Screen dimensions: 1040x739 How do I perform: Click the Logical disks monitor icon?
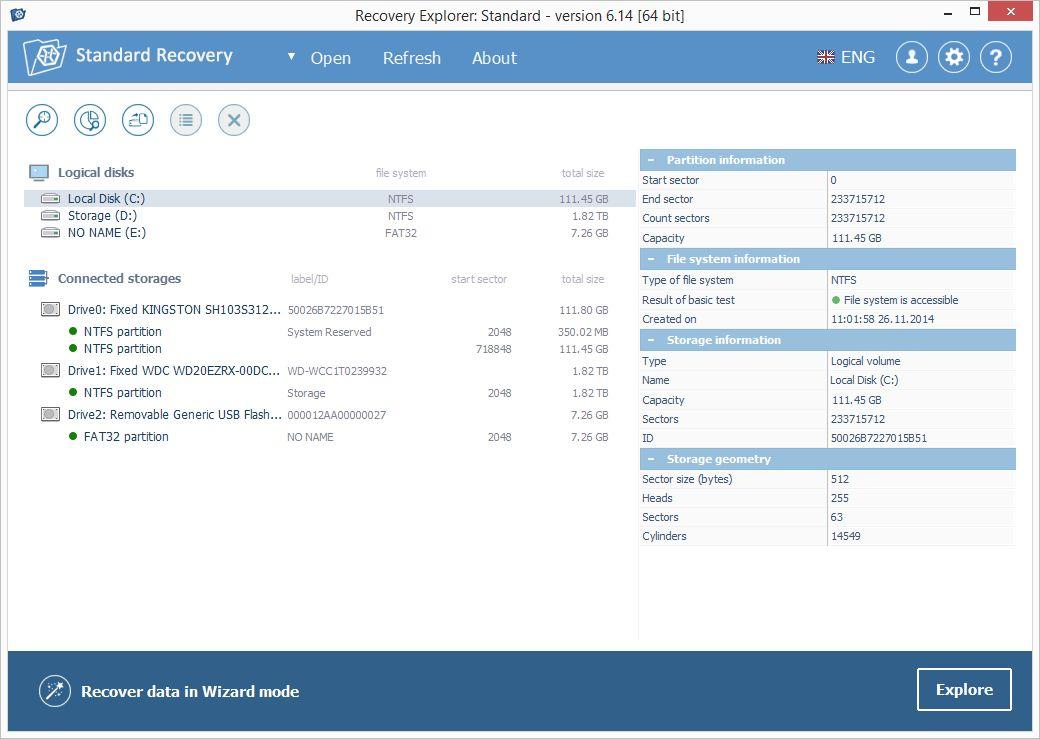click(38, 172)
